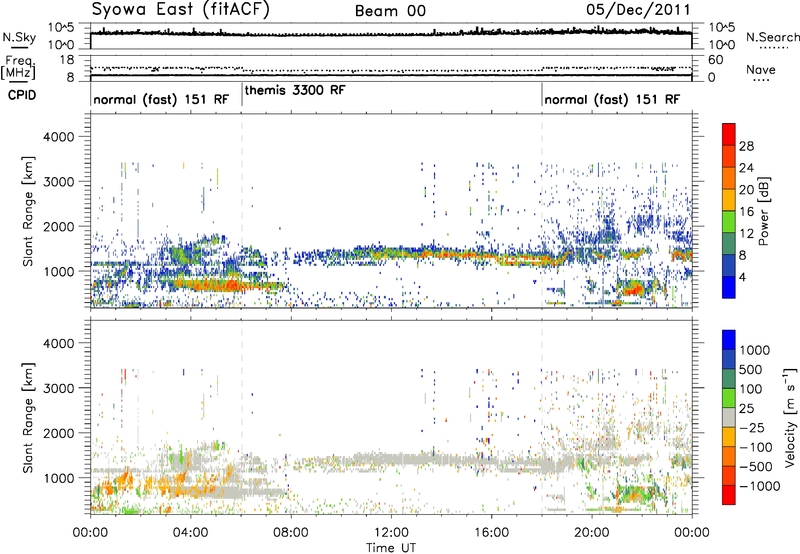Click the '4000' tick on the power panel

[59, 137]
